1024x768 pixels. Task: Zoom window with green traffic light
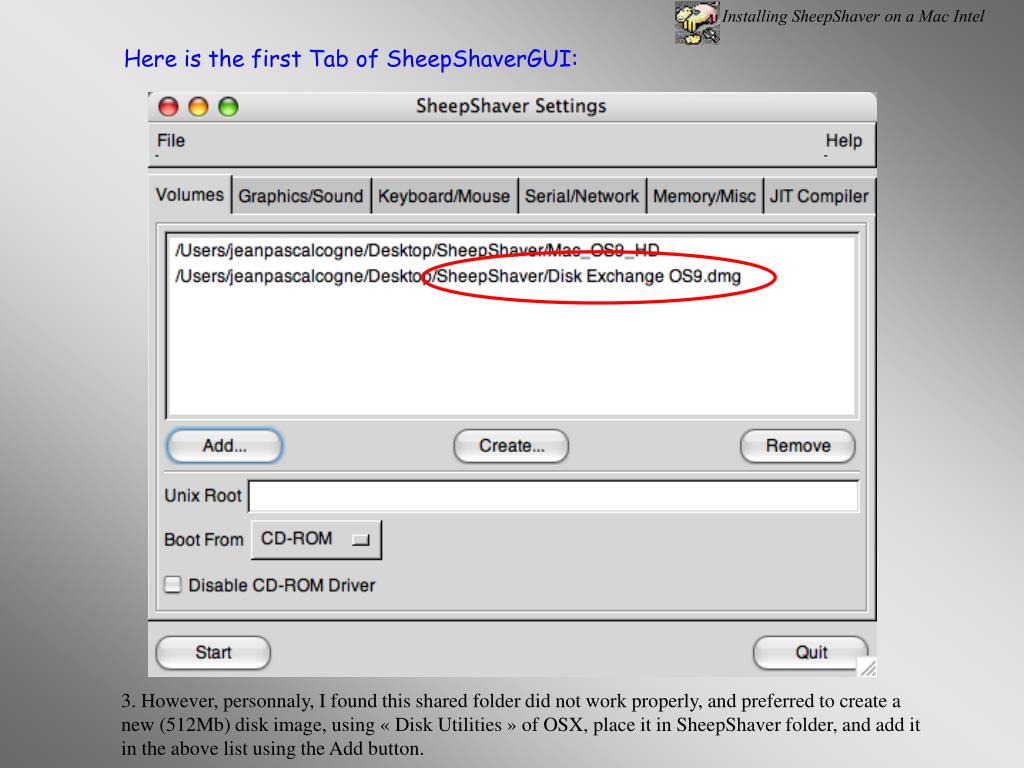click(229, 106)
